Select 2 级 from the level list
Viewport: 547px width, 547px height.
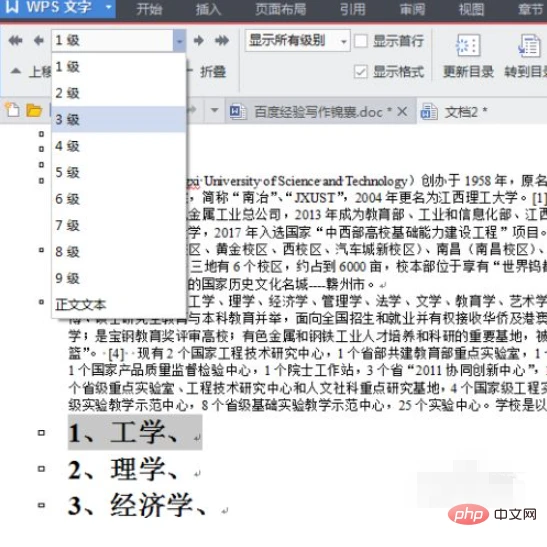tap(119, 93)
